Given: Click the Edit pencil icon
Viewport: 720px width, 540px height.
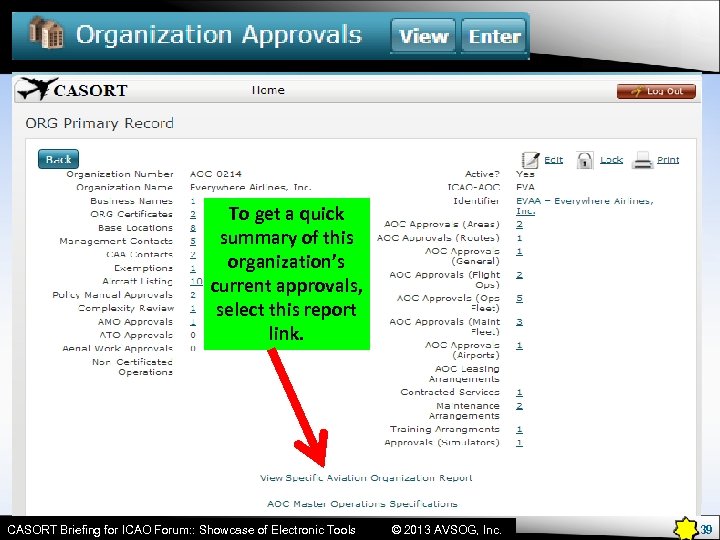Looking at the screenshot, I should (530, 160).
